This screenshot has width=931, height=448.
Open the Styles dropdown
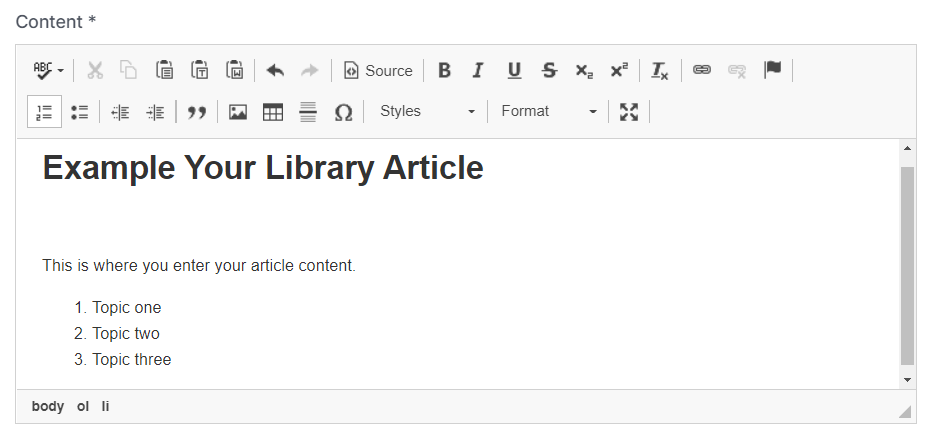(x=427, y=112)
